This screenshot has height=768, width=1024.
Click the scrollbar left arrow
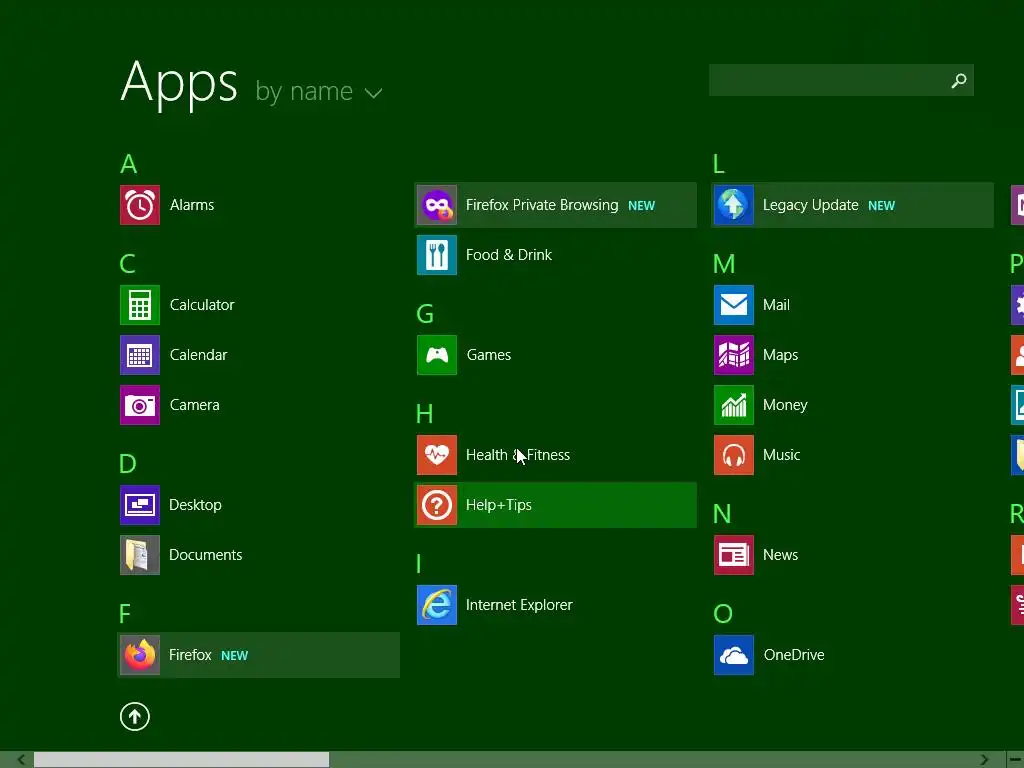point(21,760)
